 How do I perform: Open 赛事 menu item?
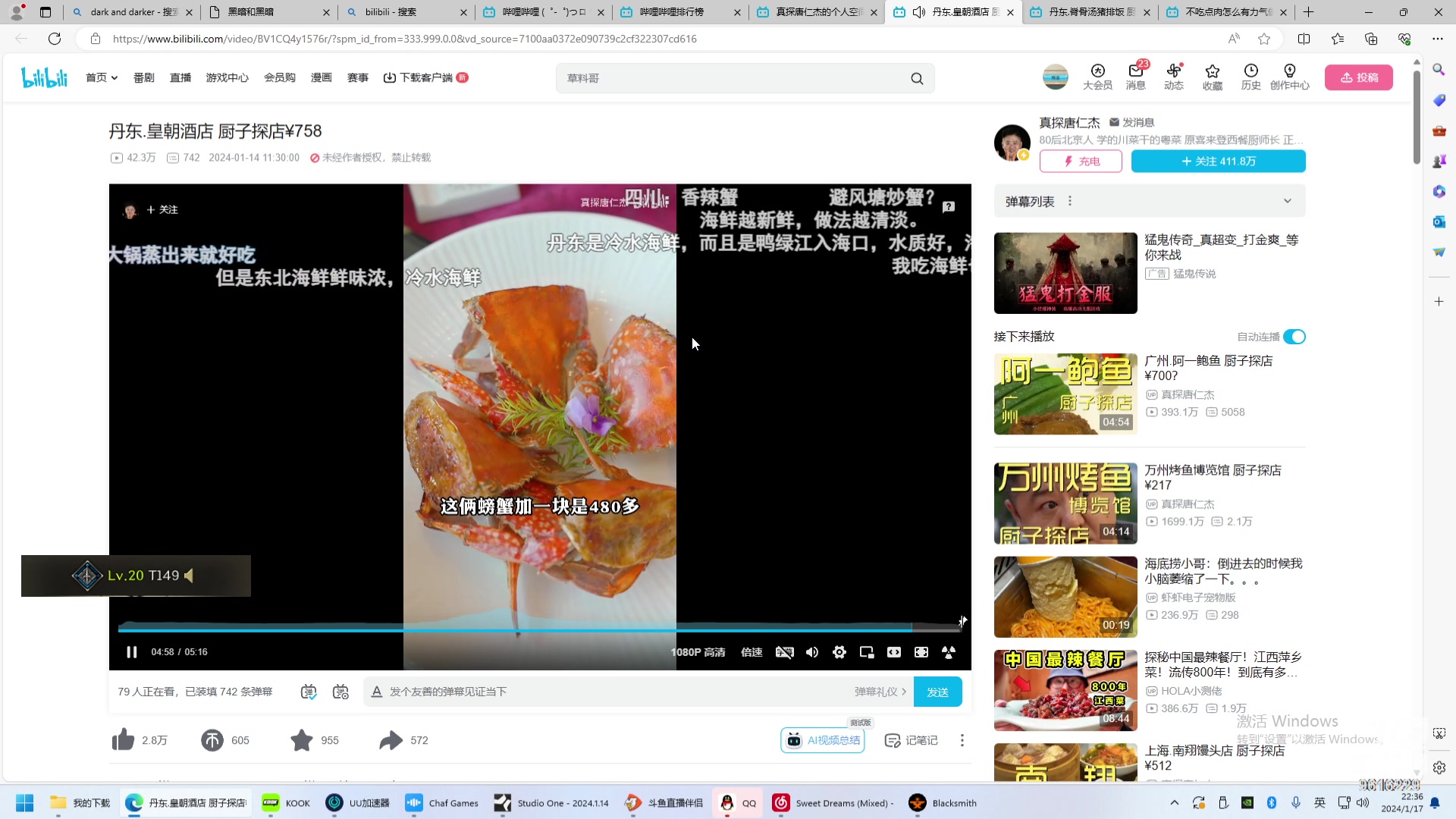point(358,77)
